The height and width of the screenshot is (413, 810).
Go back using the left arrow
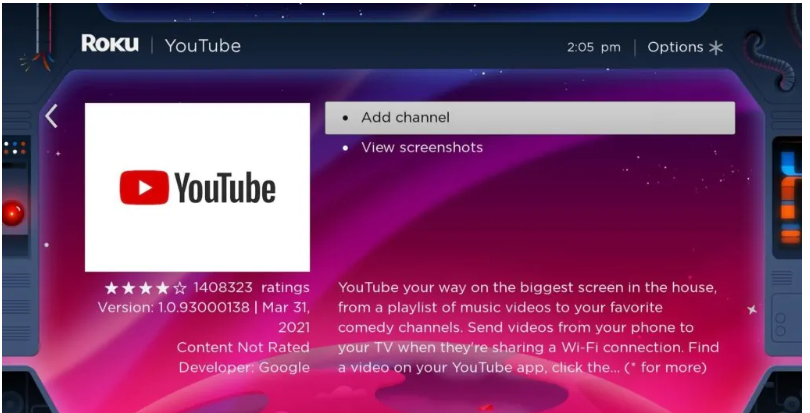click(51, 116)
